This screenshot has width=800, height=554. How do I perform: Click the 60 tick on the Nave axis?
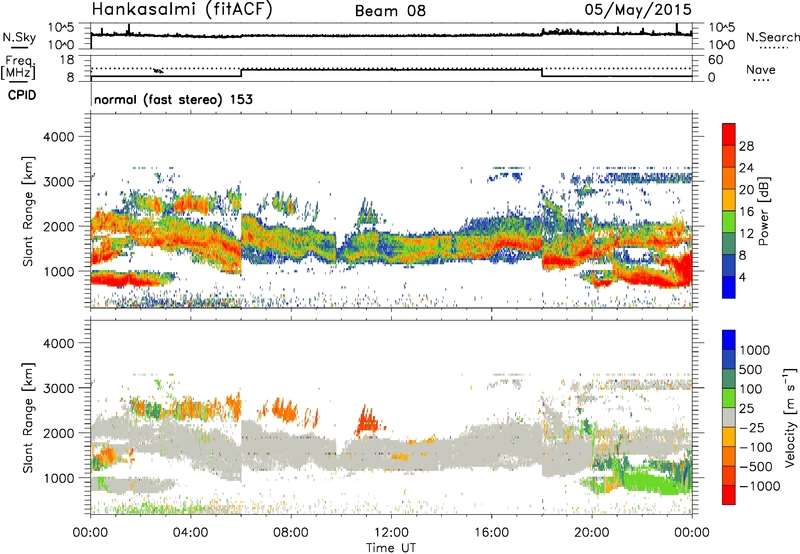tap(716, 60)
